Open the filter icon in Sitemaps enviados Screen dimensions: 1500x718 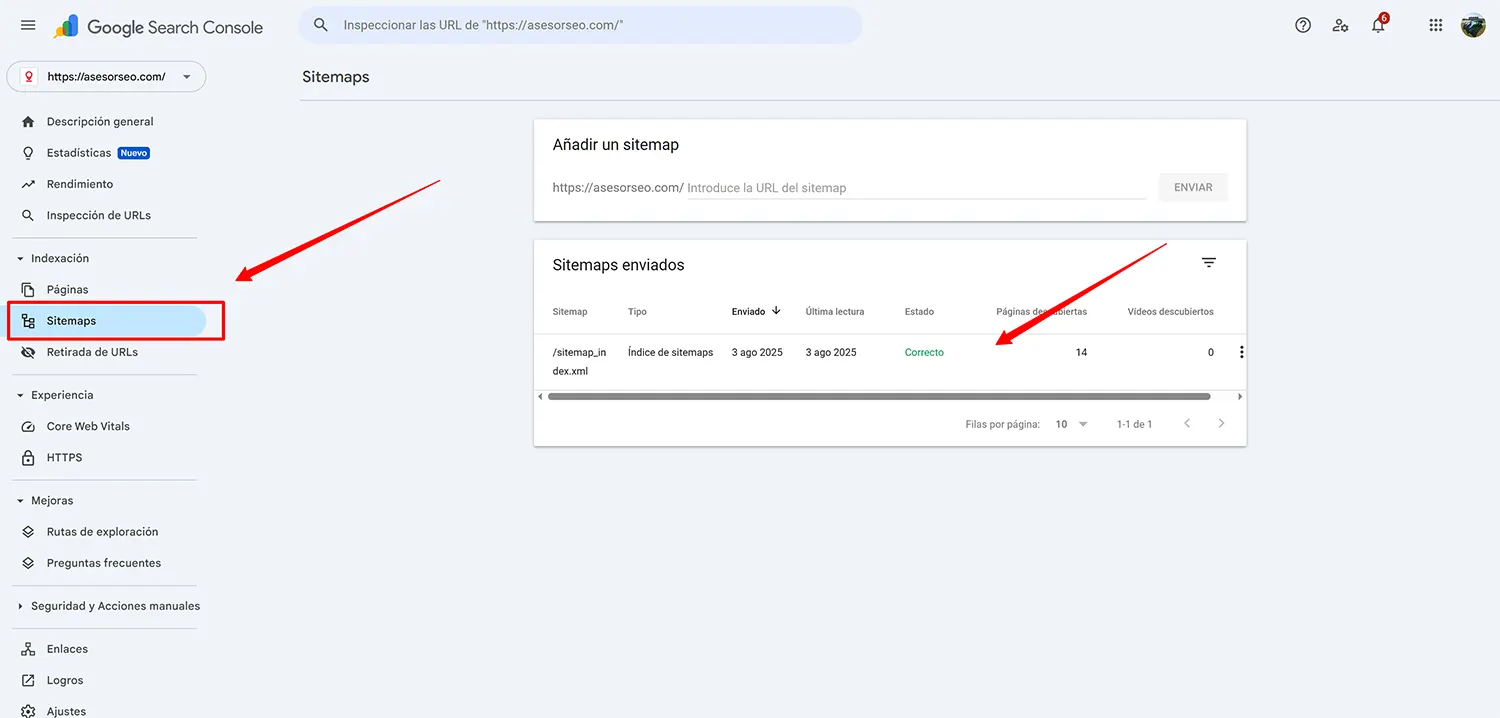[x=1209, y=262]
